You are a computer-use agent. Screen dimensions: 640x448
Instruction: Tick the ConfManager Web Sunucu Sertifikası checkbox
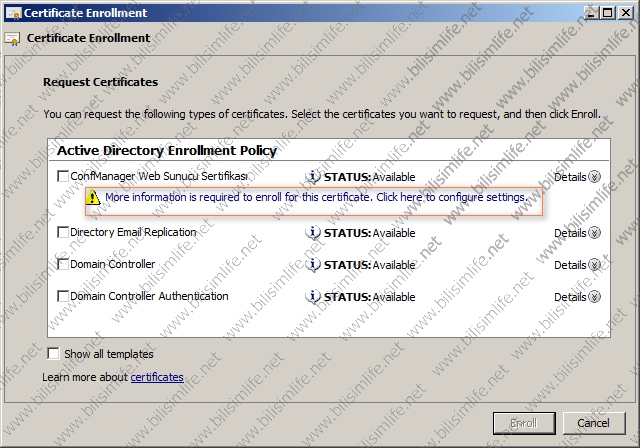[x=63, y=176]
